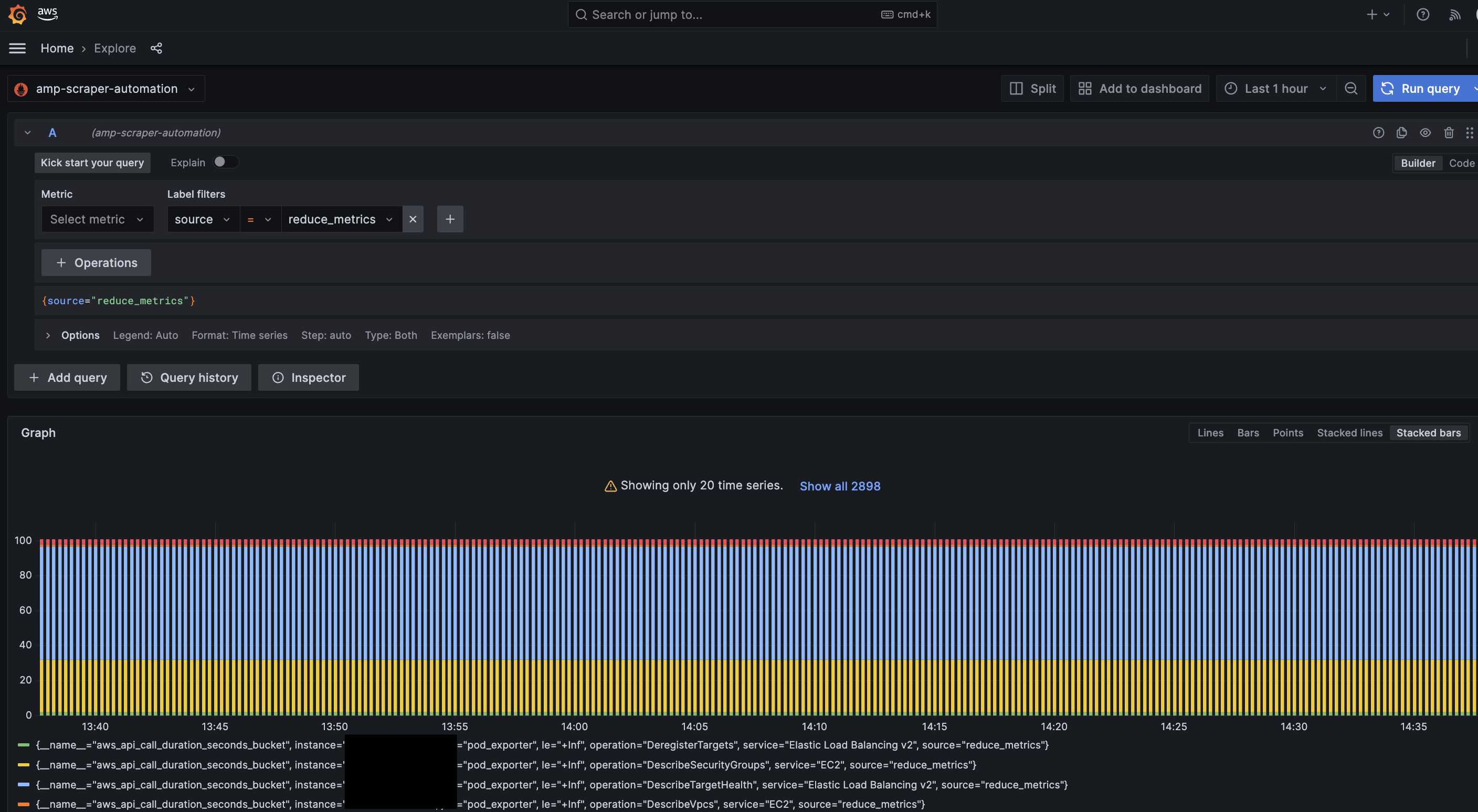The width and height of the screenshot is (1478, 812).
Task: Delete query A with the trash icon
Action: point(1449,133)
